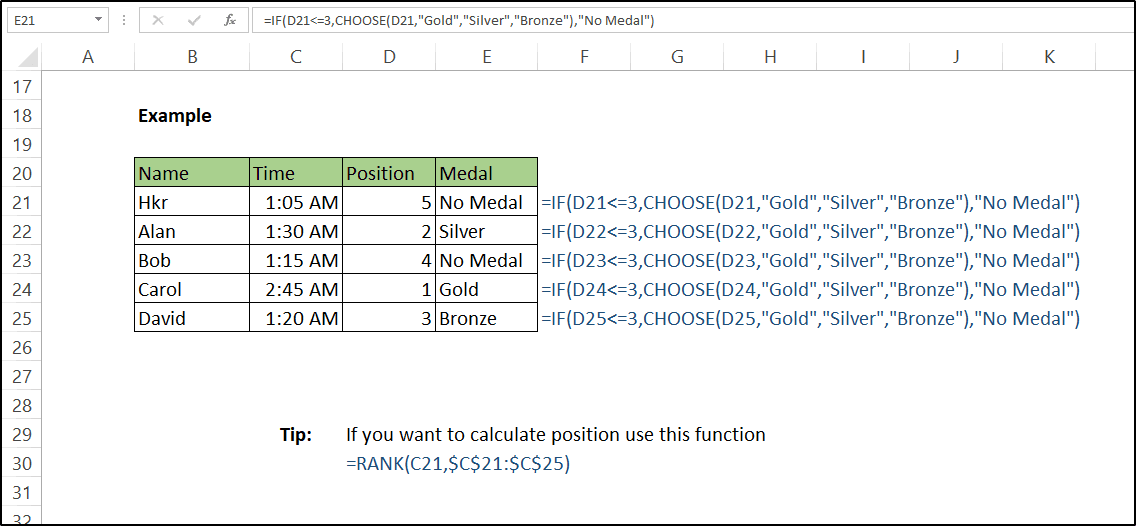Image resolution: width=1136 pixels, height=526 pixels.
Task: Click the bold Example heading cell
Action: point(175,116)
